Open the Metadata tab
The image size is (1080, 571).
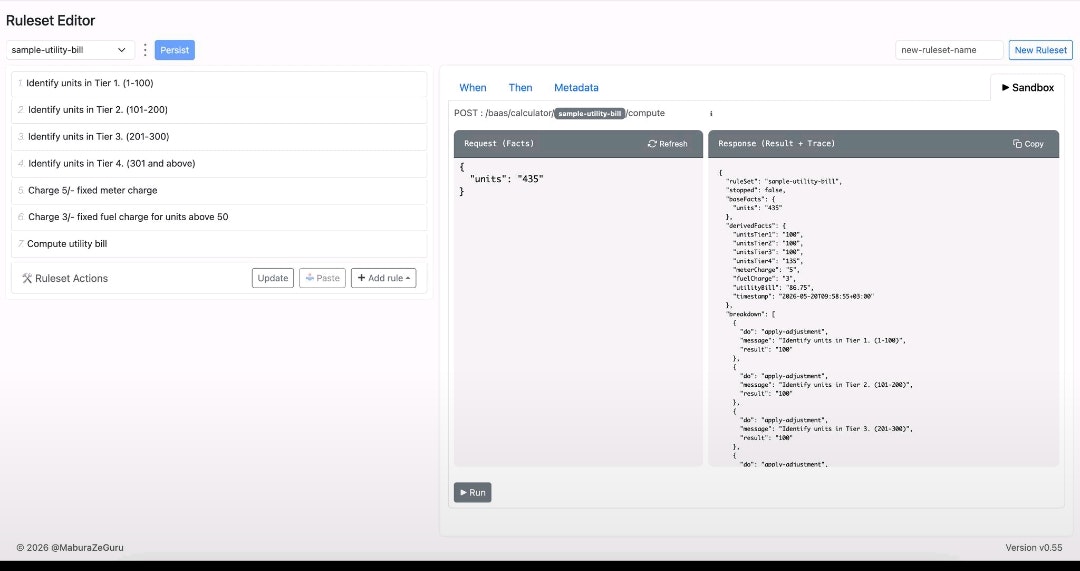pyautogui.click(x=576, y=87)
